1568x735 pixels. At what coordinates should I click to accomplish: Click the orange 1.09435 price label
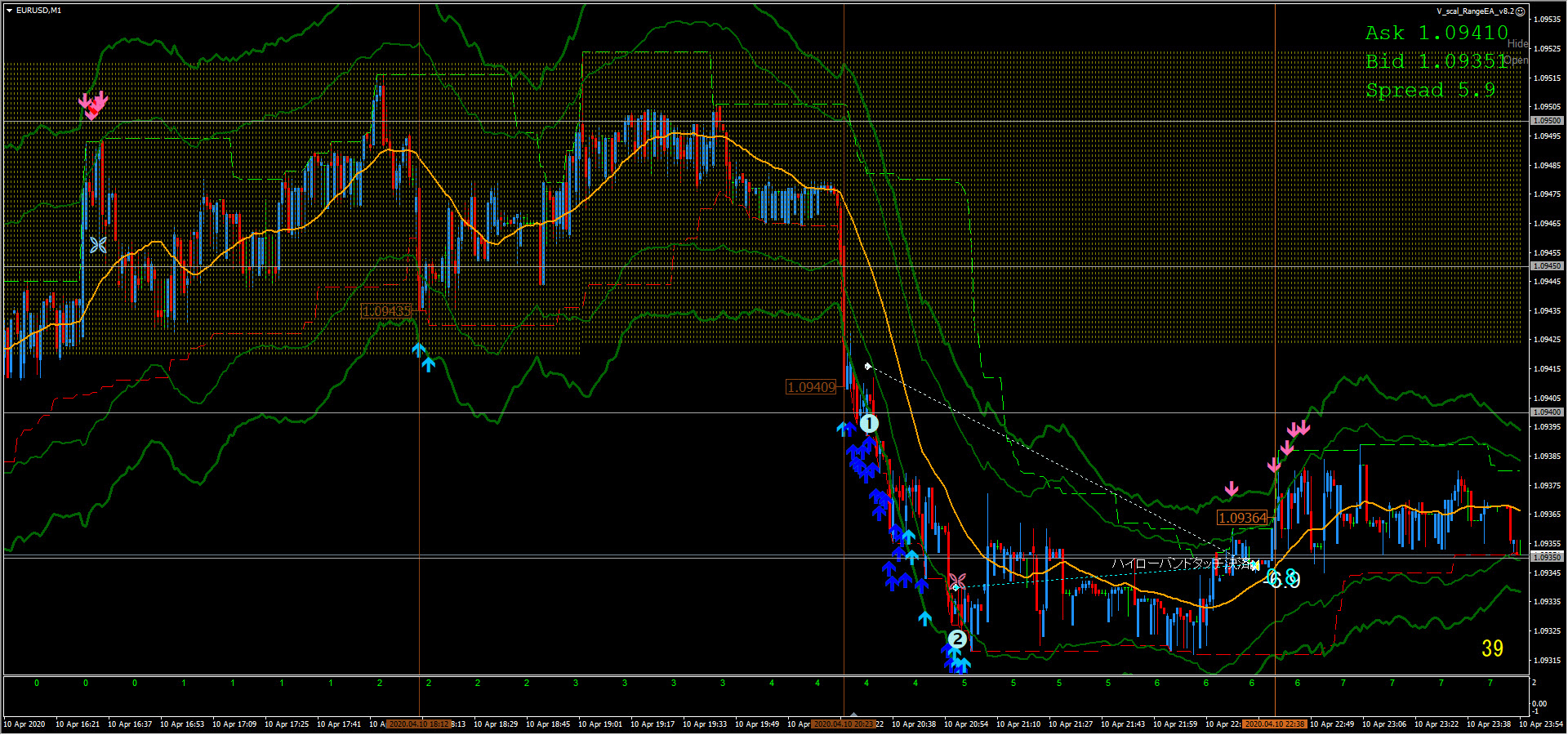click(386, 311)
